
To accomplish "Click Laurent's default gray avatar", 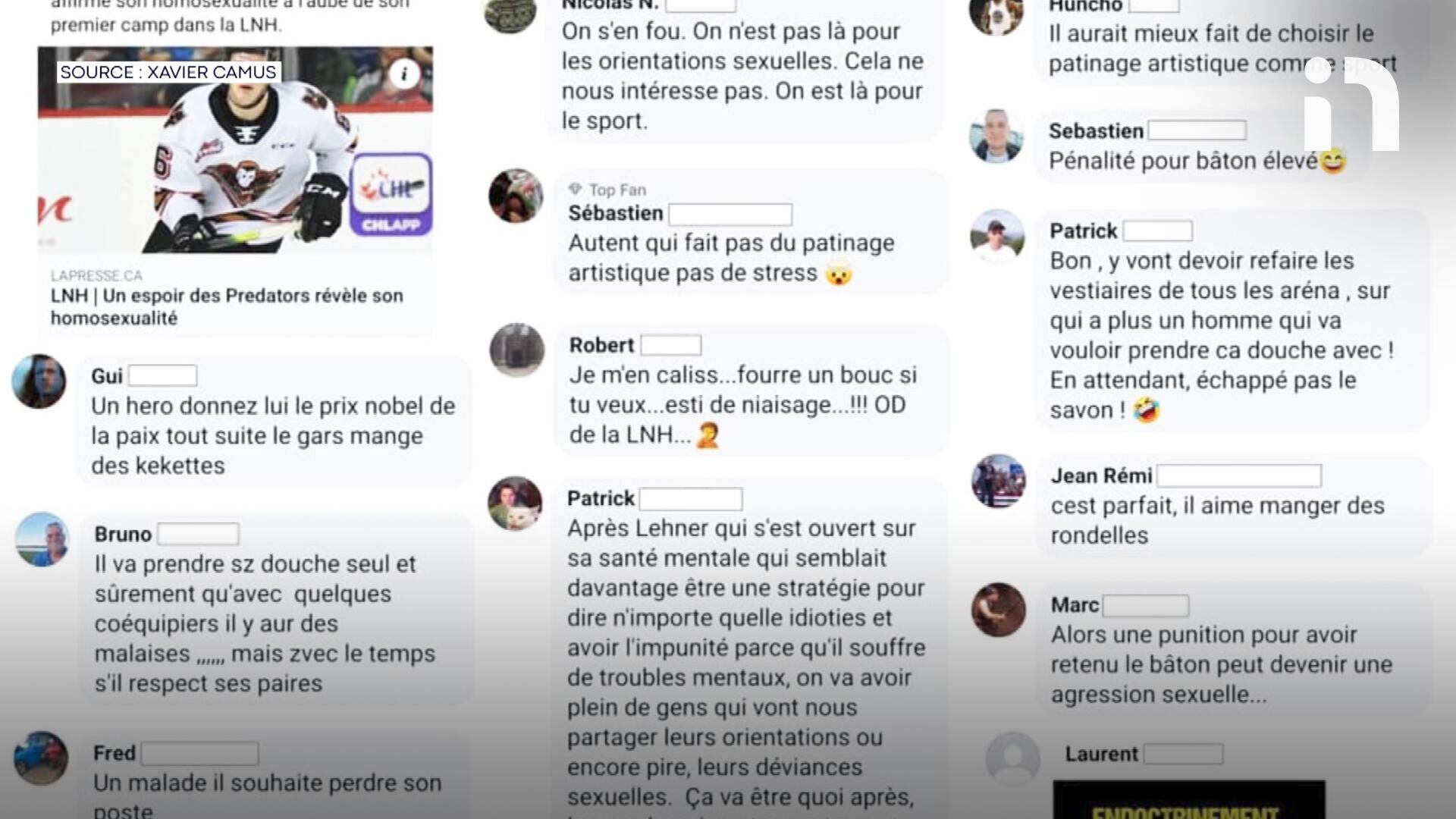I will pyautogui.click(x=1012, y=759).
